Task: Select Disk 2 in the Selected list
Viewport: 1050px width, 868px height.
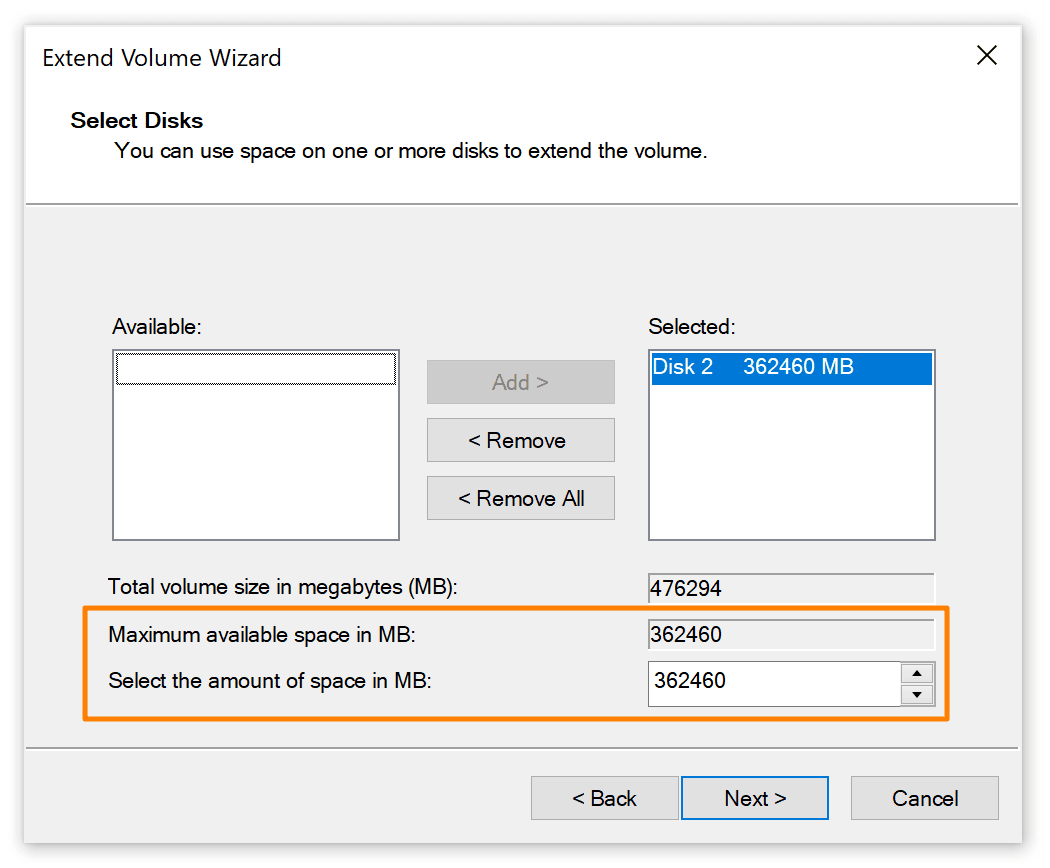Action: click(x=791, y=368)
